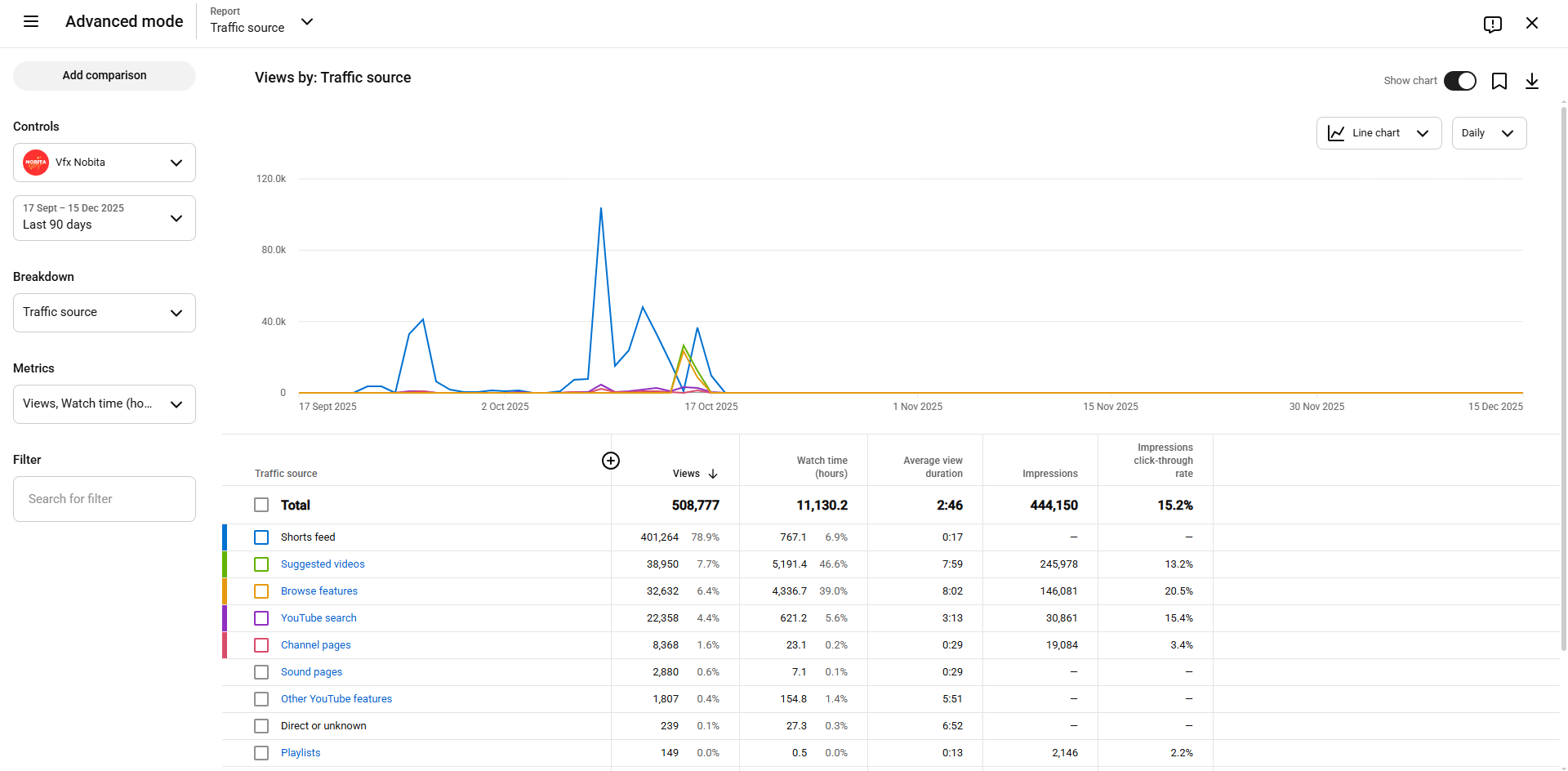Uncheck the Suggested videos checkbox
The height and width of the screenshot is (771, 1568).
tap(261, 564)
